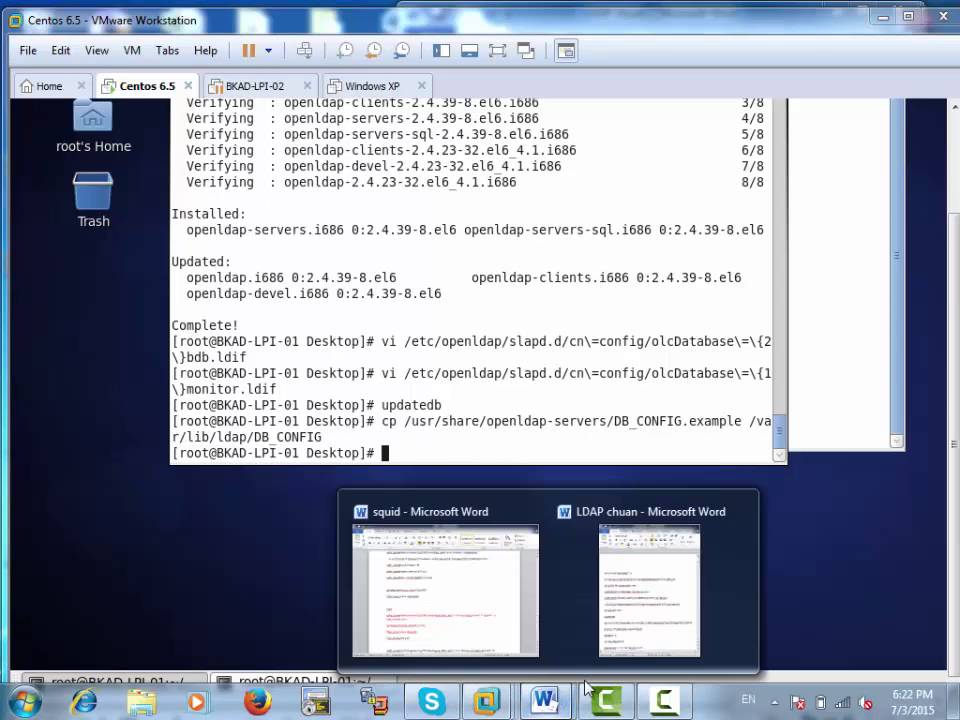Open root's Home desktop folder
This screenshot has height=720, width=960.
pos(93,126)
